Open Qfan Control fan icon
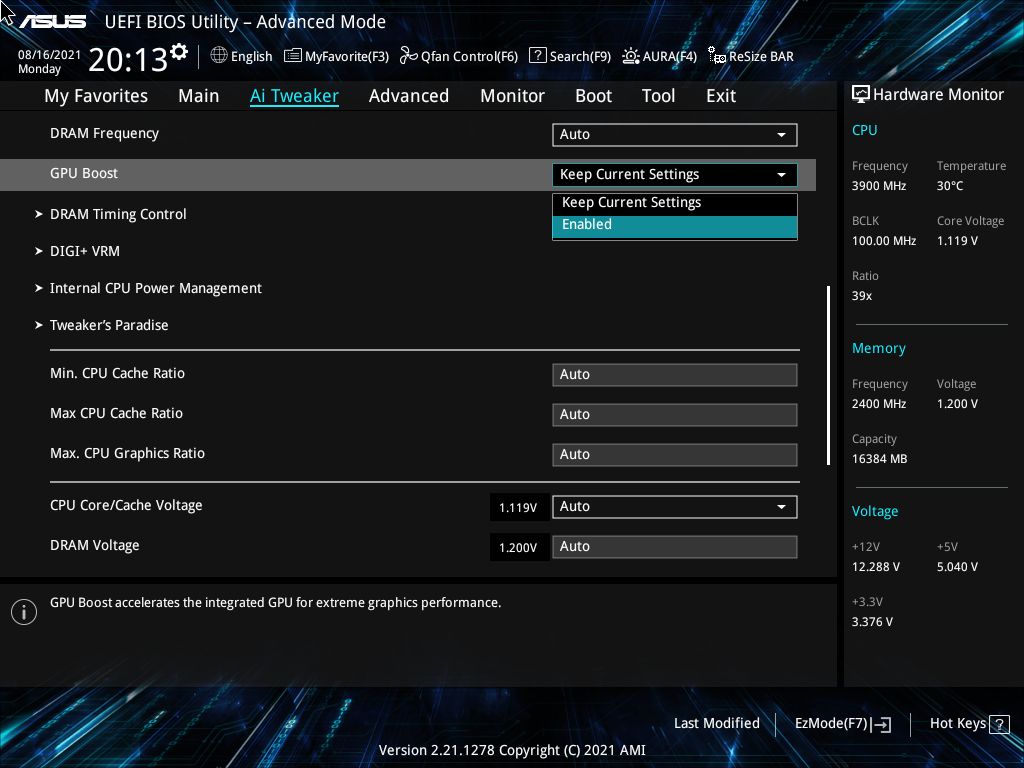1024x768 pixels. point(409,56)
